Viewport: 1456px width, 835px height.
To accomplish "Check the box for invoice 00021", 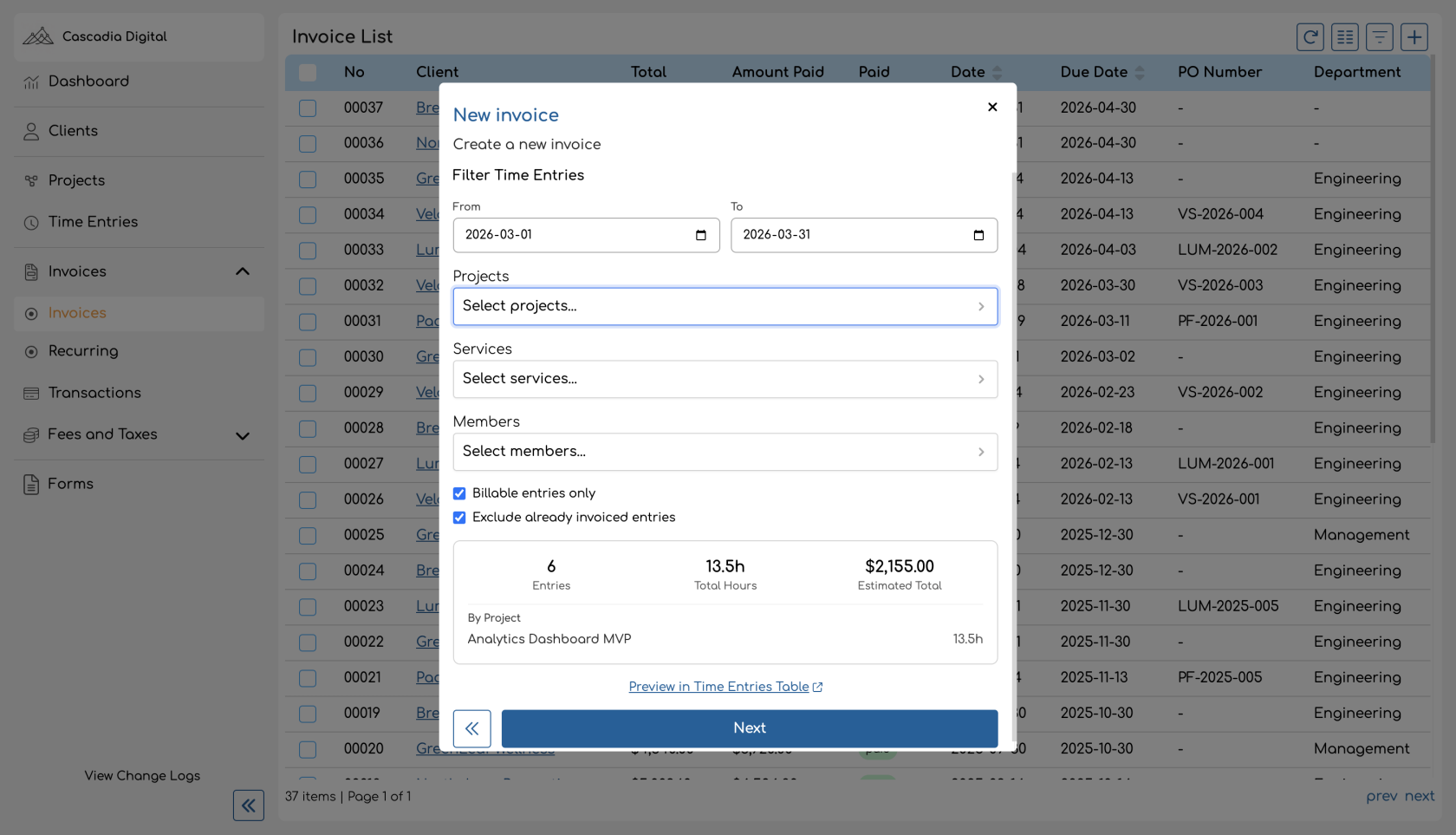I will click(x=308, y=678).
